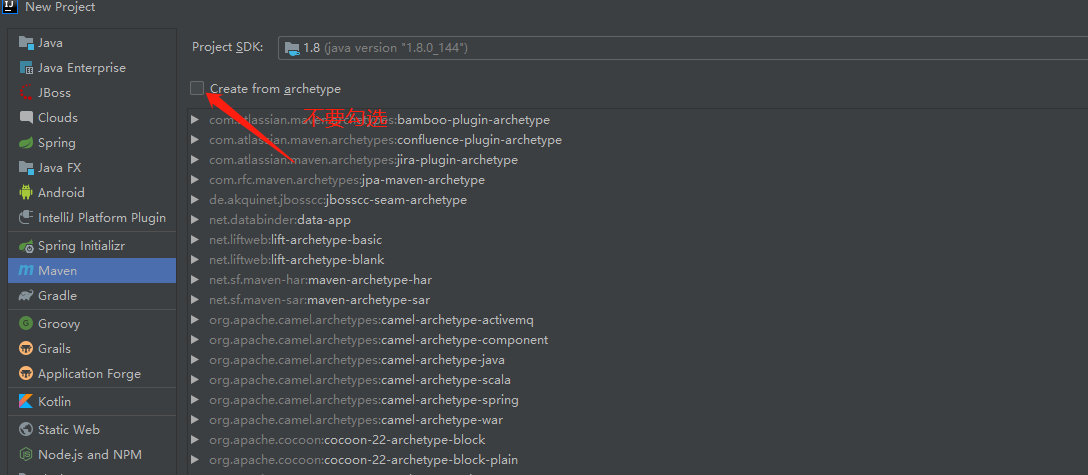This screenshot has width=1088, height=475.
Task: Click the IntelliJ IDEA title bar icon
Action: [x=11, y=6]
